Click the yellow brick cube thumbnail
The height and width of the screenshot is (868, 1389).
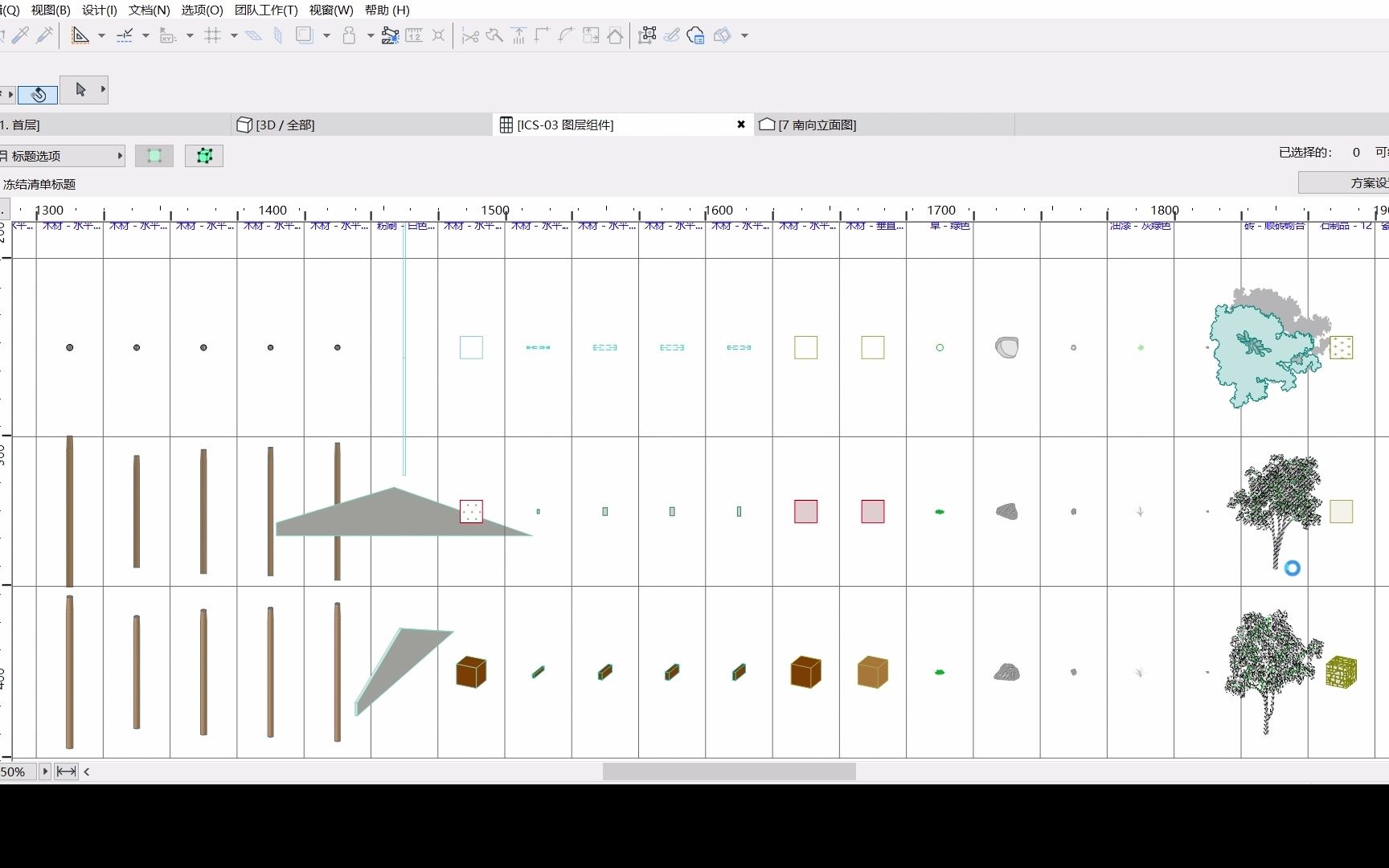point(1342,672)
